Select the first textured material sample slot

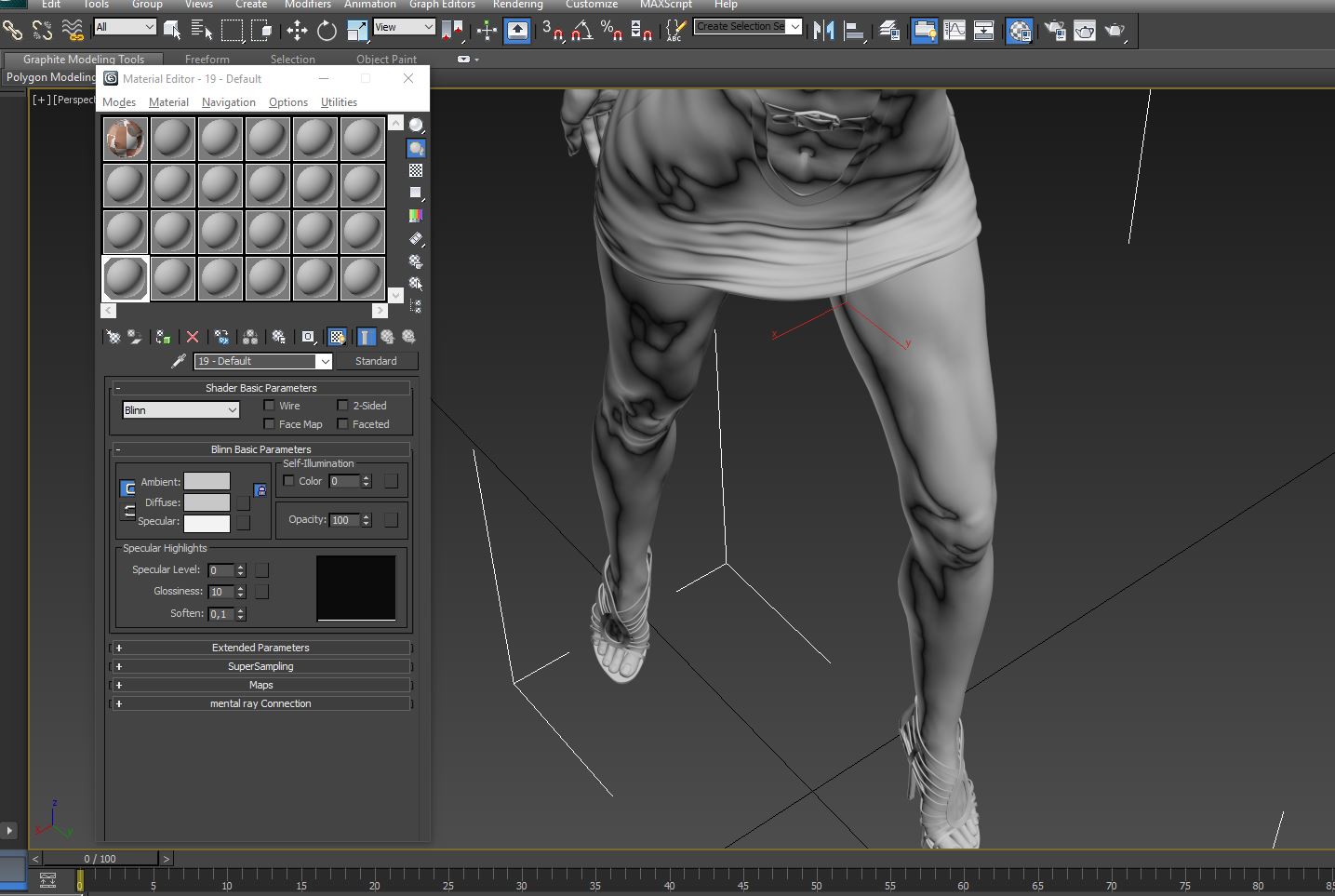point(125,139)
